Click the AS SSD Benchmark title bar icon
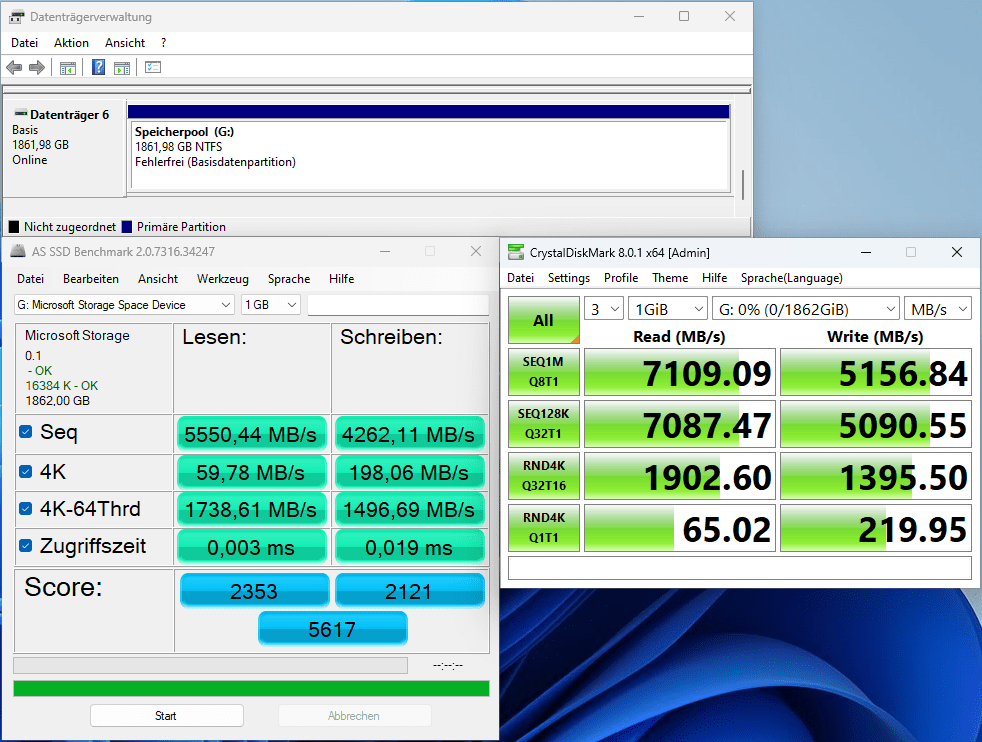This screenshot has width=982, height=742. (x=18, y=251)
